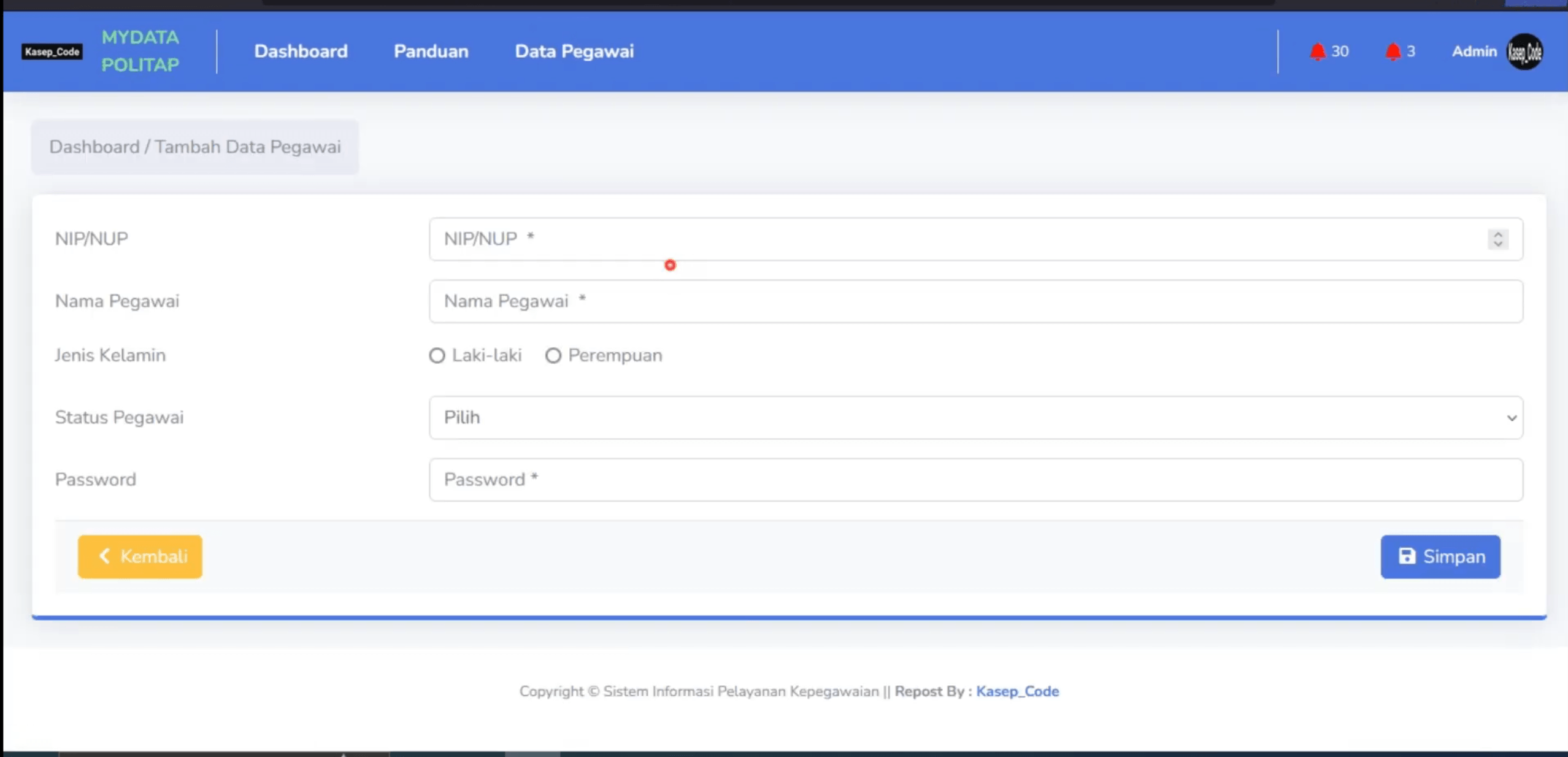Viewport: 1568px width, 757px height.
Task: Click the Status Pegawai label
Action: pos(119,418)
